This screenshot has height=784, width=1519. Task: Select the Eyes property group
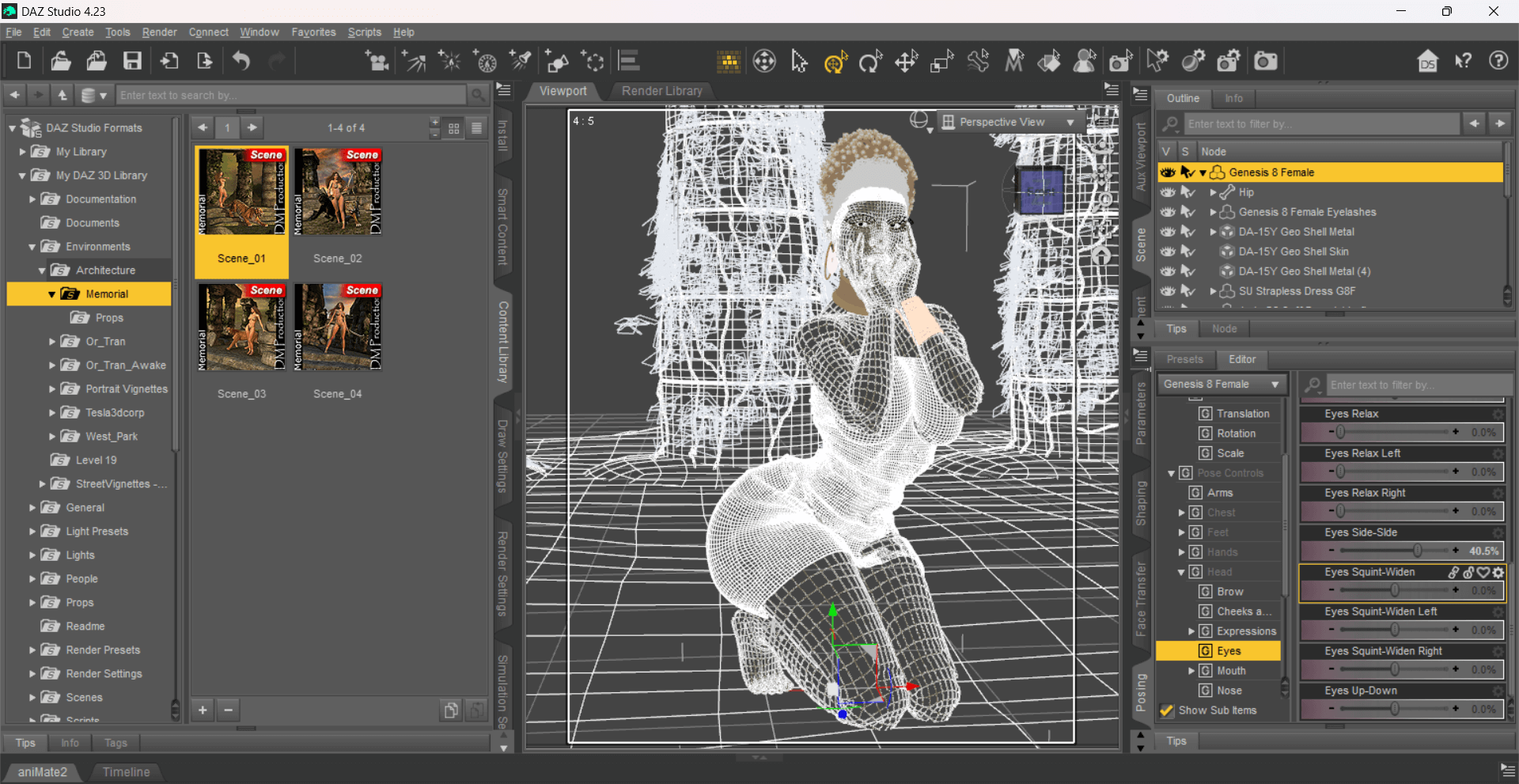pyautogui.click(x=1218, y=651)
